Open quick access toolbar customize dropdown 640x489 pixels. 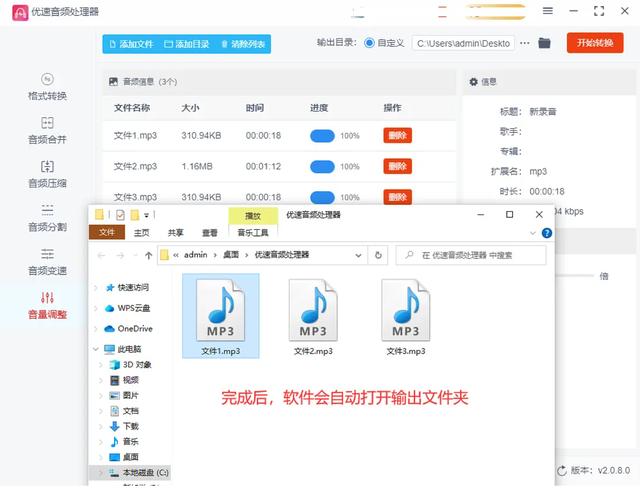pos(146,215)
